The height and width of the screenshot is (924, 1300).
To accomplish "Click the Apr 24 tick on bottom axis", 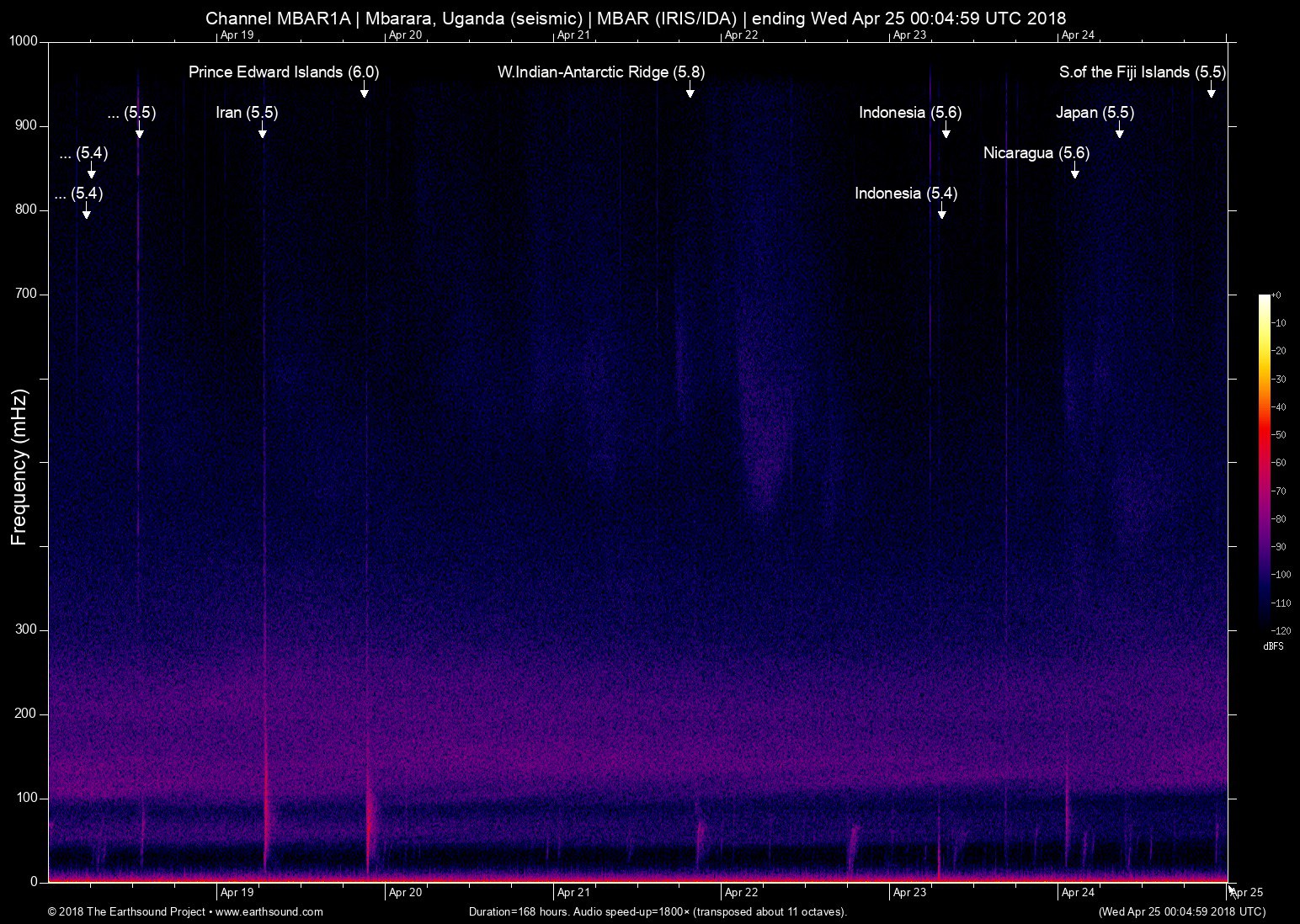I will [1078, 892].
